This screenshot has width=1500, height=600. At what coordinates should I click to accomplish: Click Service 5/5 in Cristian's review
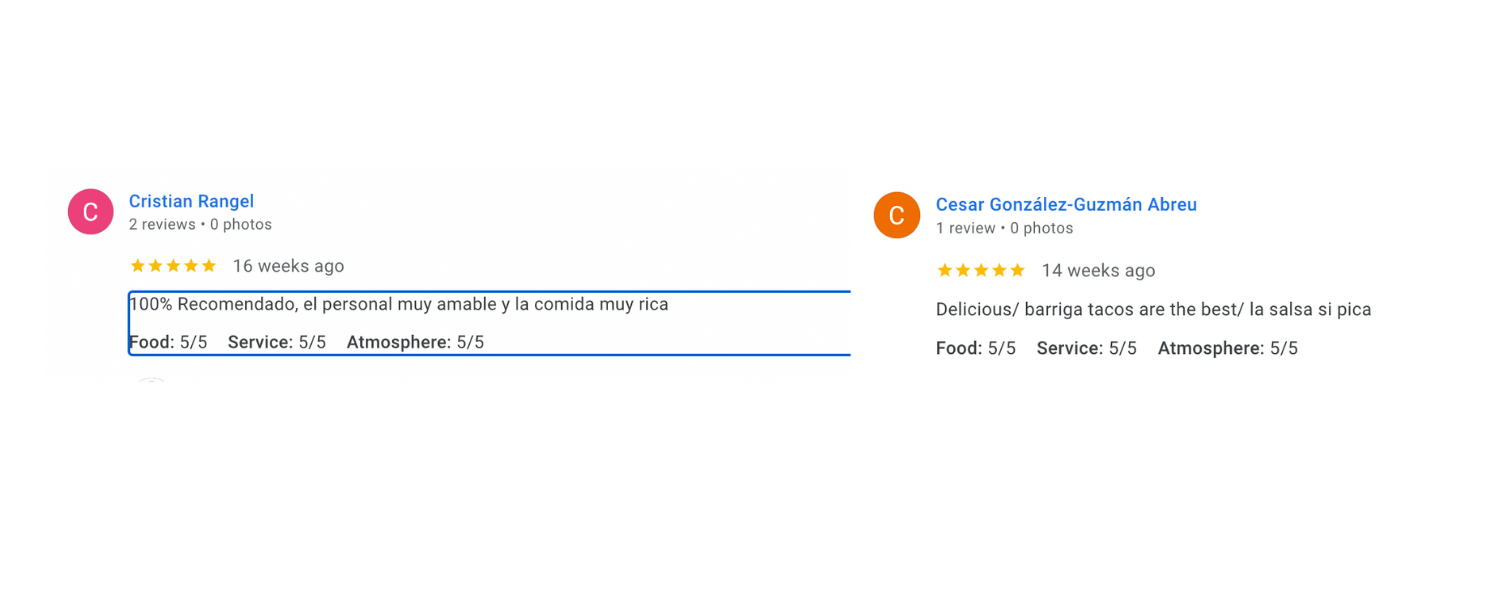pos(277,342)
